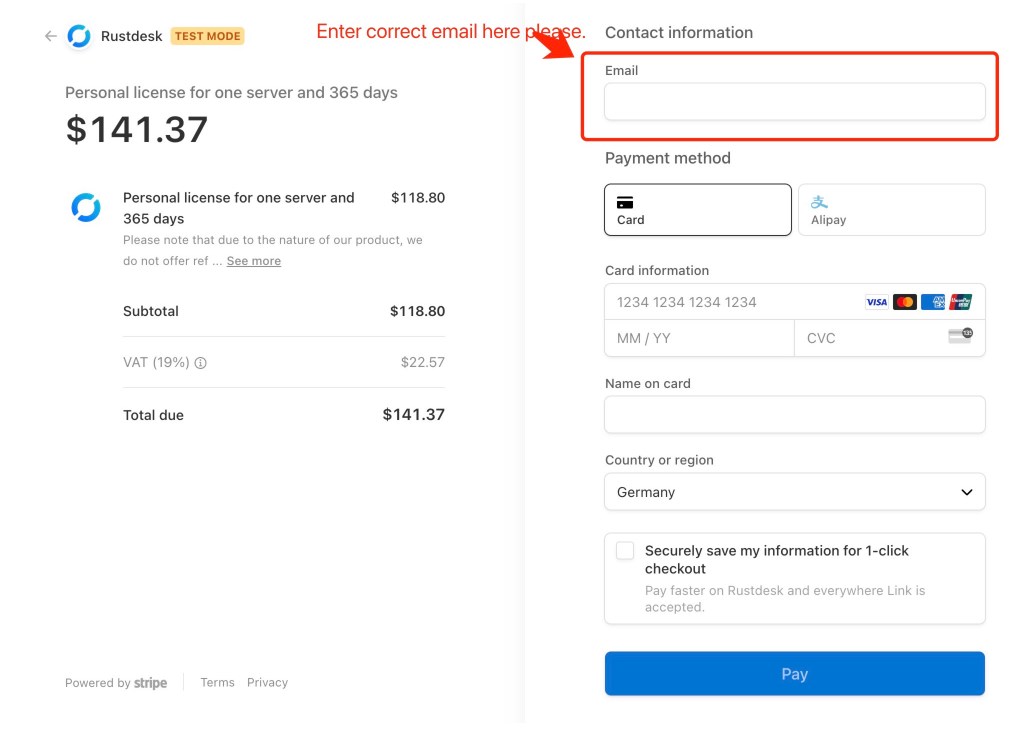Click the Rustdesk product icon beside license item
This screenshot has height=731, width=1028.
(86, 208)
